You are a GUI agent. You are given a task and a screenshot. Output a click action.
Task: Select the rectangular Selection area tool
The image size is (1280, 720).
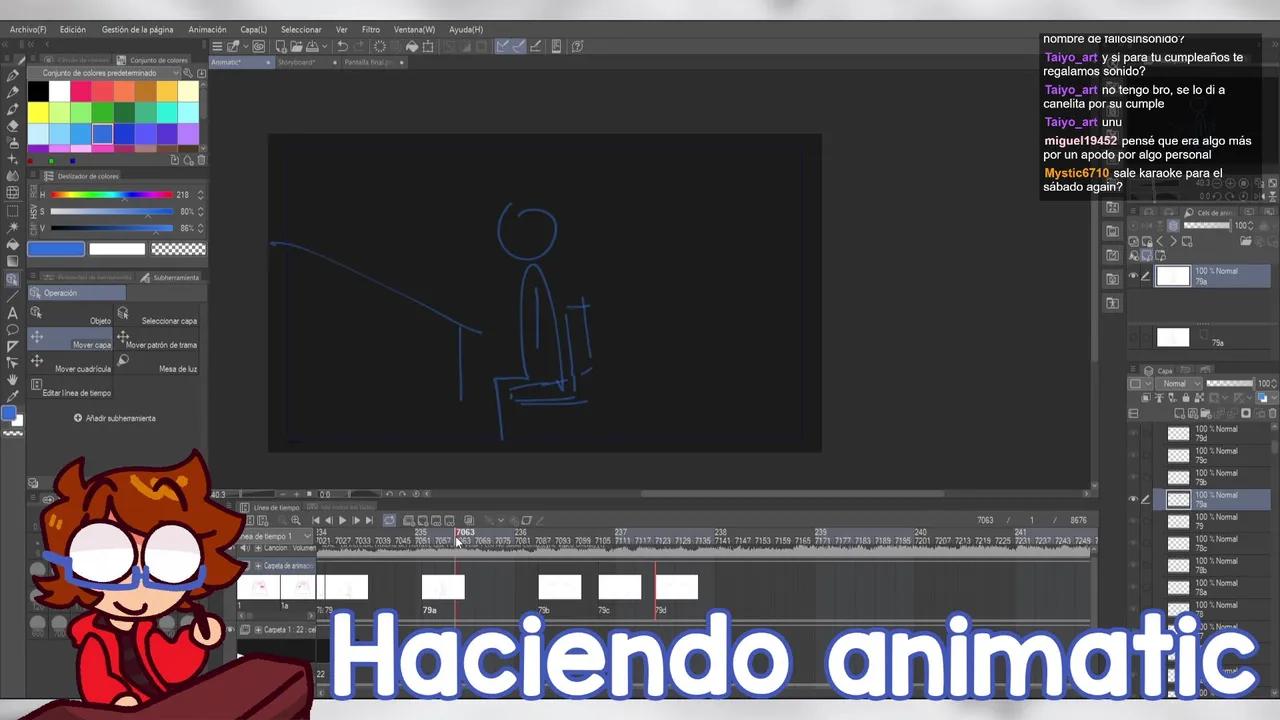(12, 211)
